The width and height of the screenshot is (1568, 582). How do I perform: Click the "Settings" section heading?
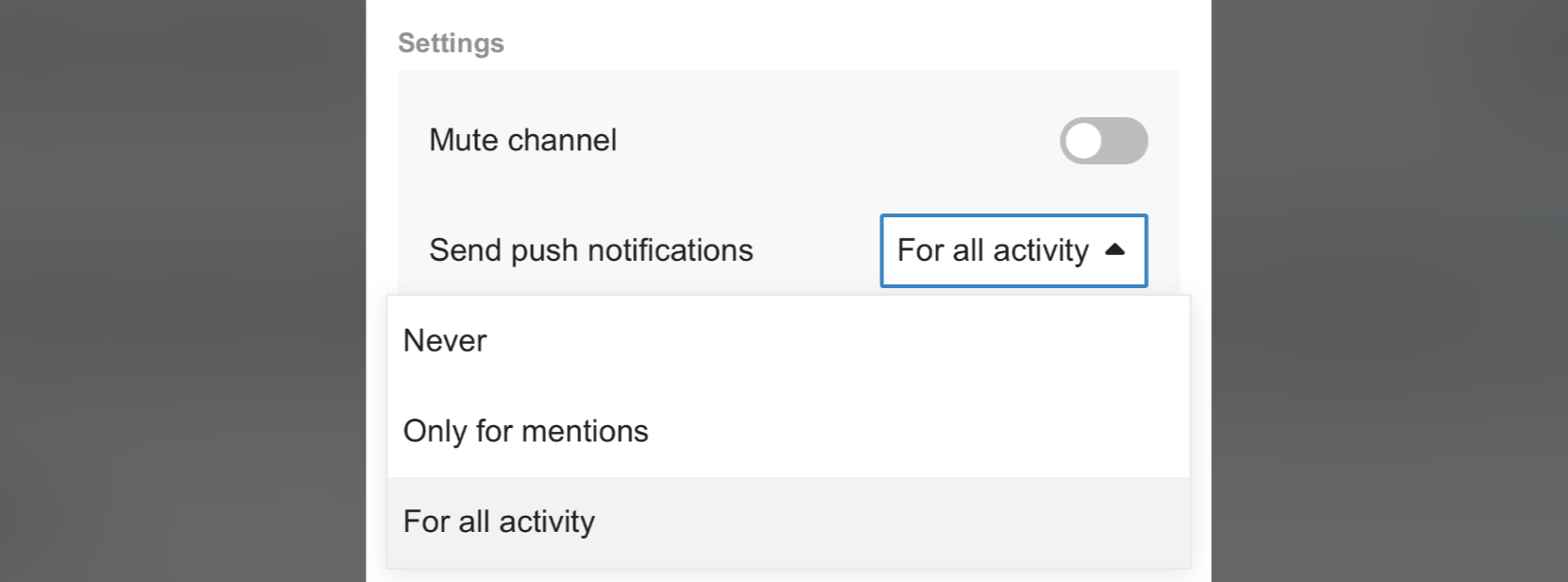[451, 43]
